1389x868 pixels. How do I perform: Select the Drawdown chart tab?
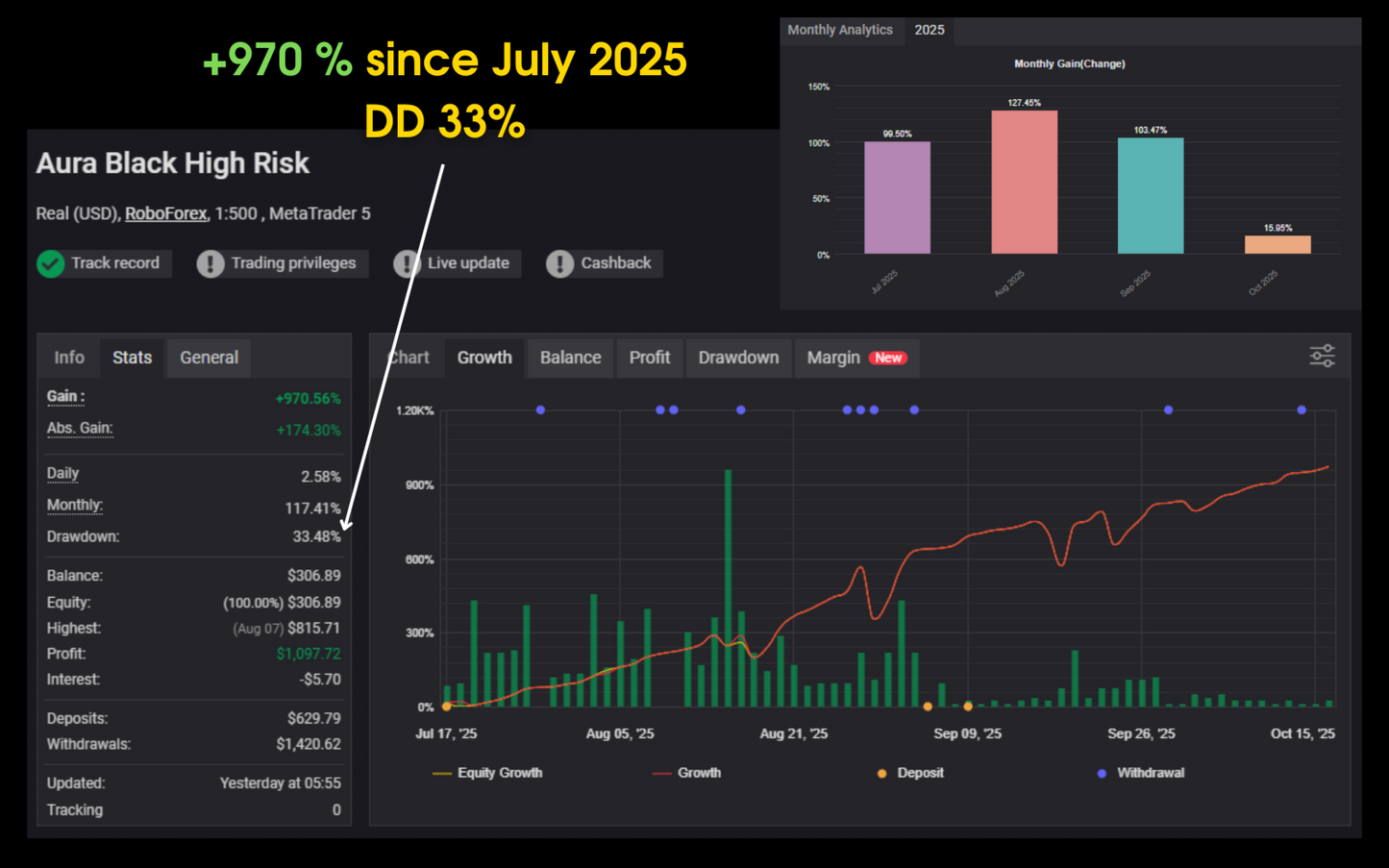[738, 358]
